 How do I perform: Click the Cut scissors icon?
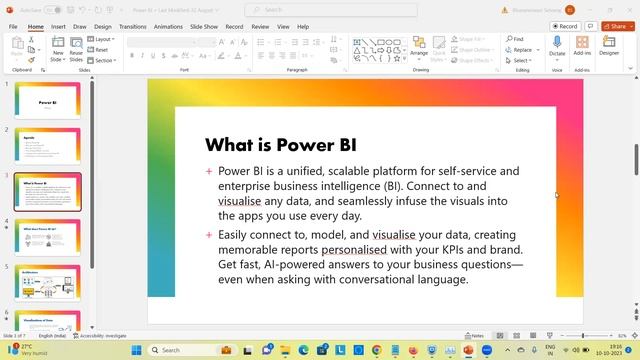click(31, 39)
